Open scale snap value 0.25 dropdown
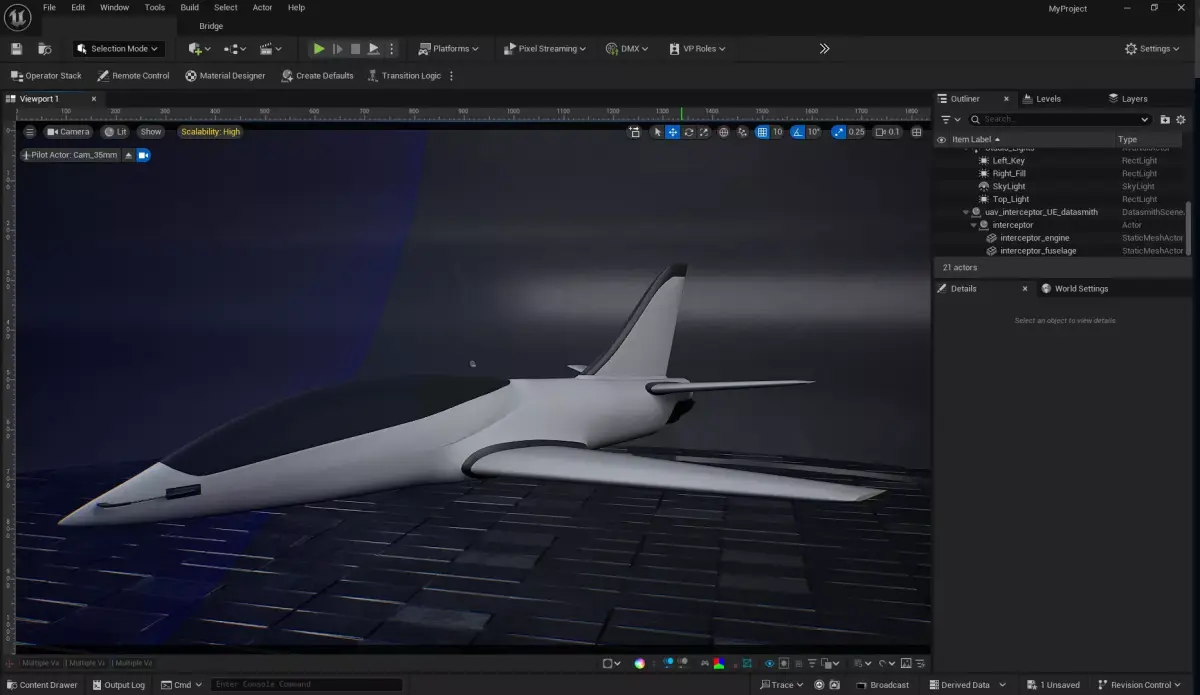 (856, 132)
